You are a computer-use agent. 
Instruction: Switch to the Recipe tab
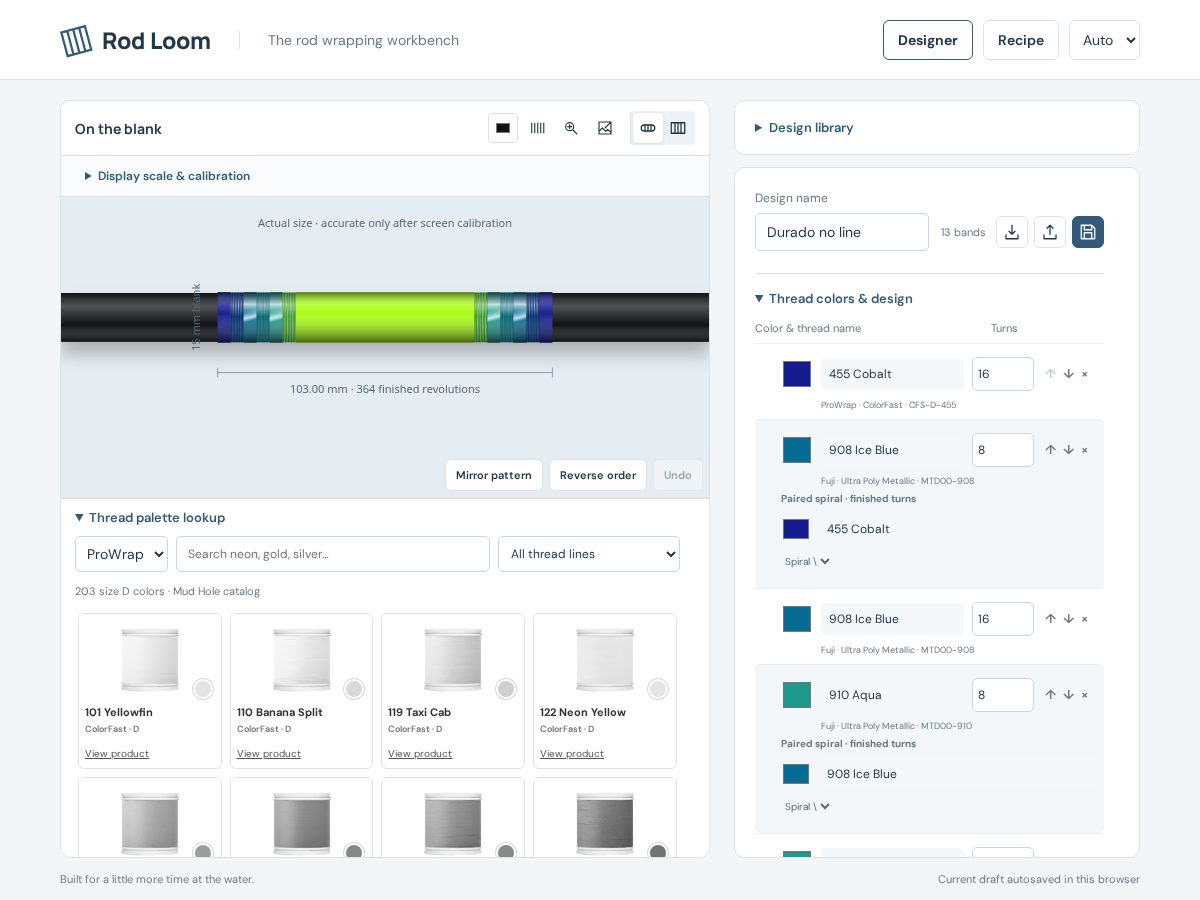click(x=1021, y=40)
